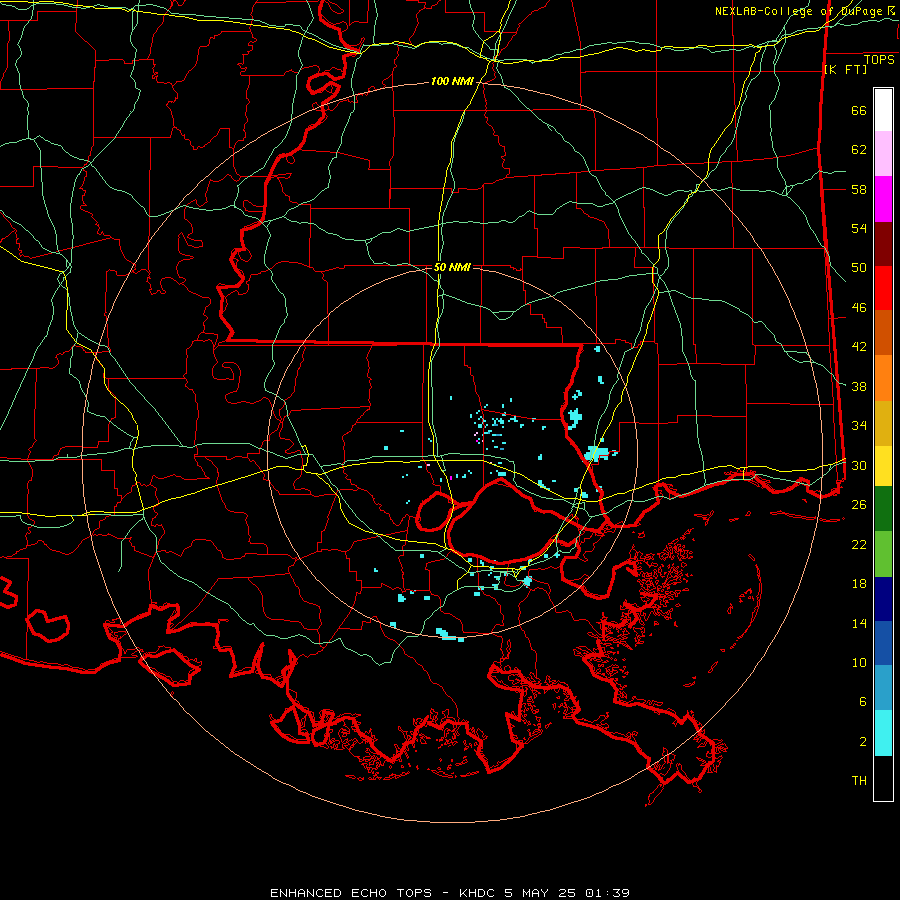Click the light pink 62 kft legend swatch
The image size is (900, 900).
(x=883, y=154)
